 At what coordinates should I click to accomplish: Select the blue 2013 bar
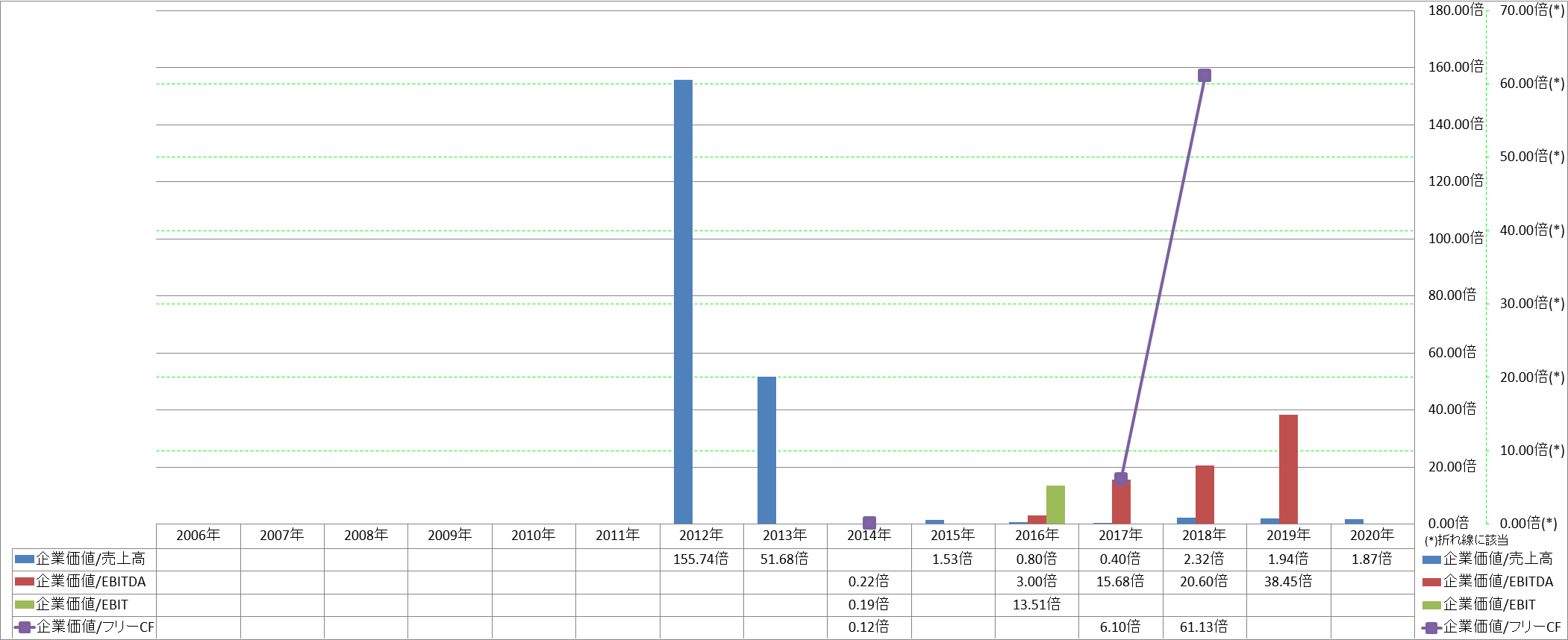click(766, 450)
